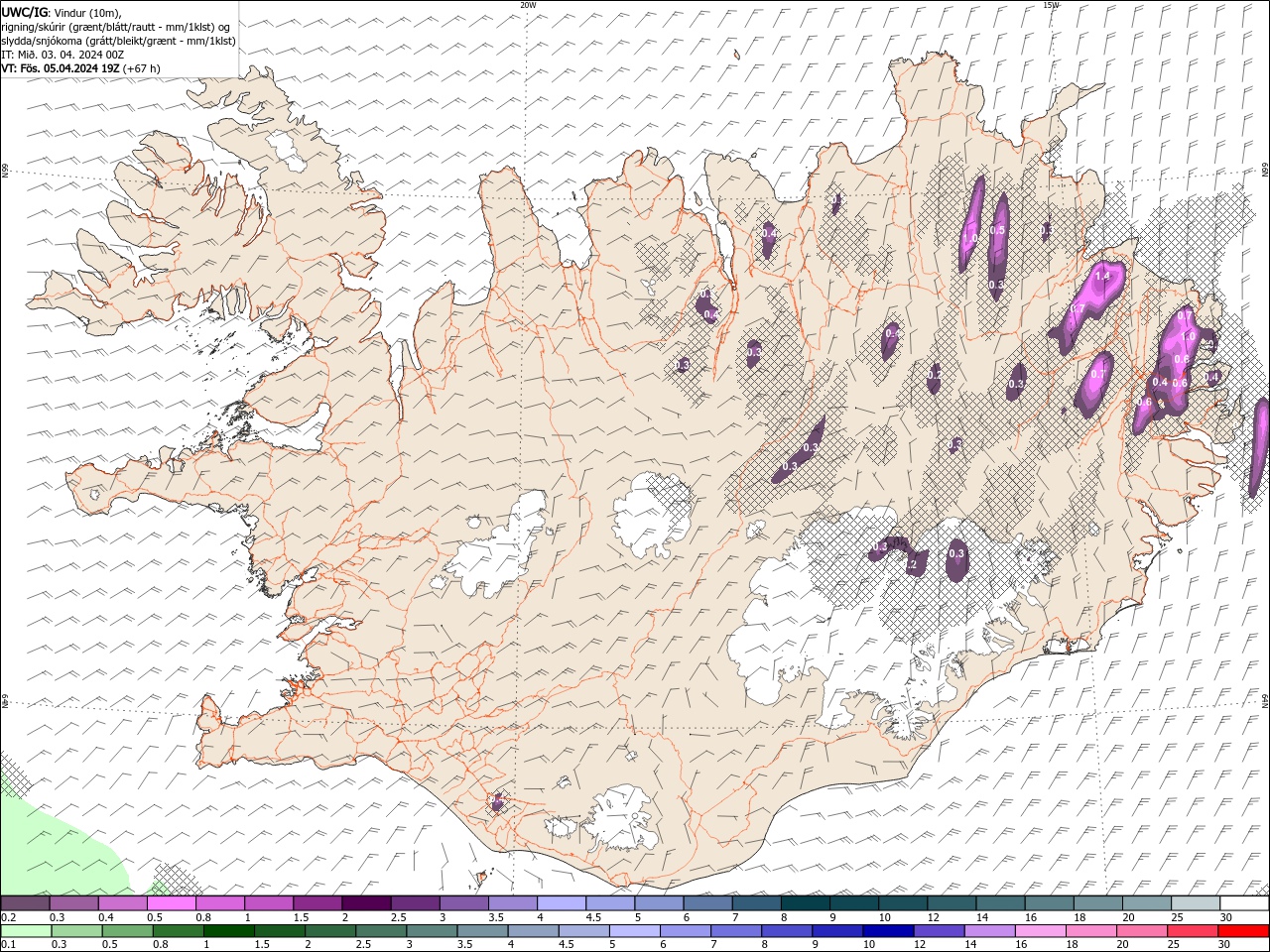Click the snow scale swatch for 3–3.5 mm
Image resolution: width=1270 pixels, height=952 pixels.
click(x=463, y=903)
